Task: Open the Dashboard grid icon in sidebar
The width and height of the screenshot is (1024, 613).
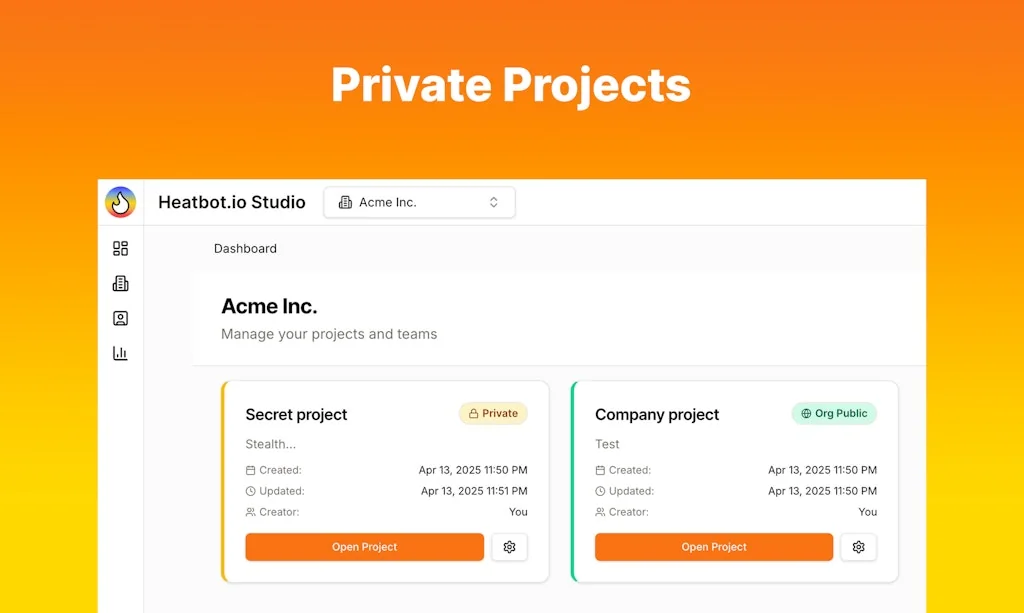Action: click(x=120, y=248)
